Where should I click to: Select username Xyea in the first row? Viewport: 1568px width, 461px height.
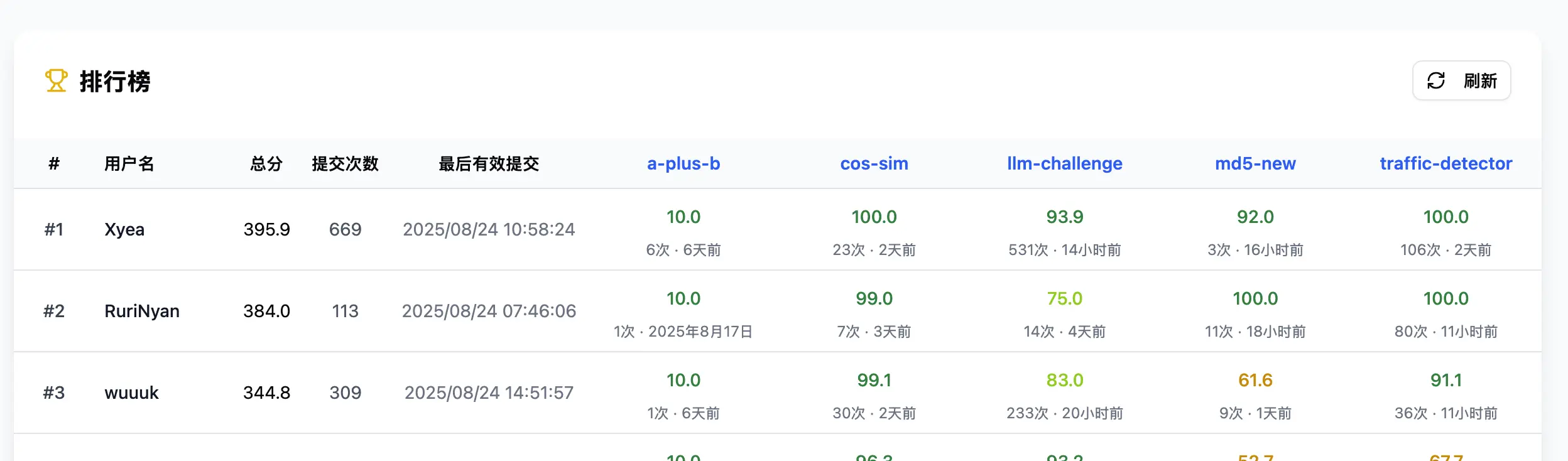[124, 229]
